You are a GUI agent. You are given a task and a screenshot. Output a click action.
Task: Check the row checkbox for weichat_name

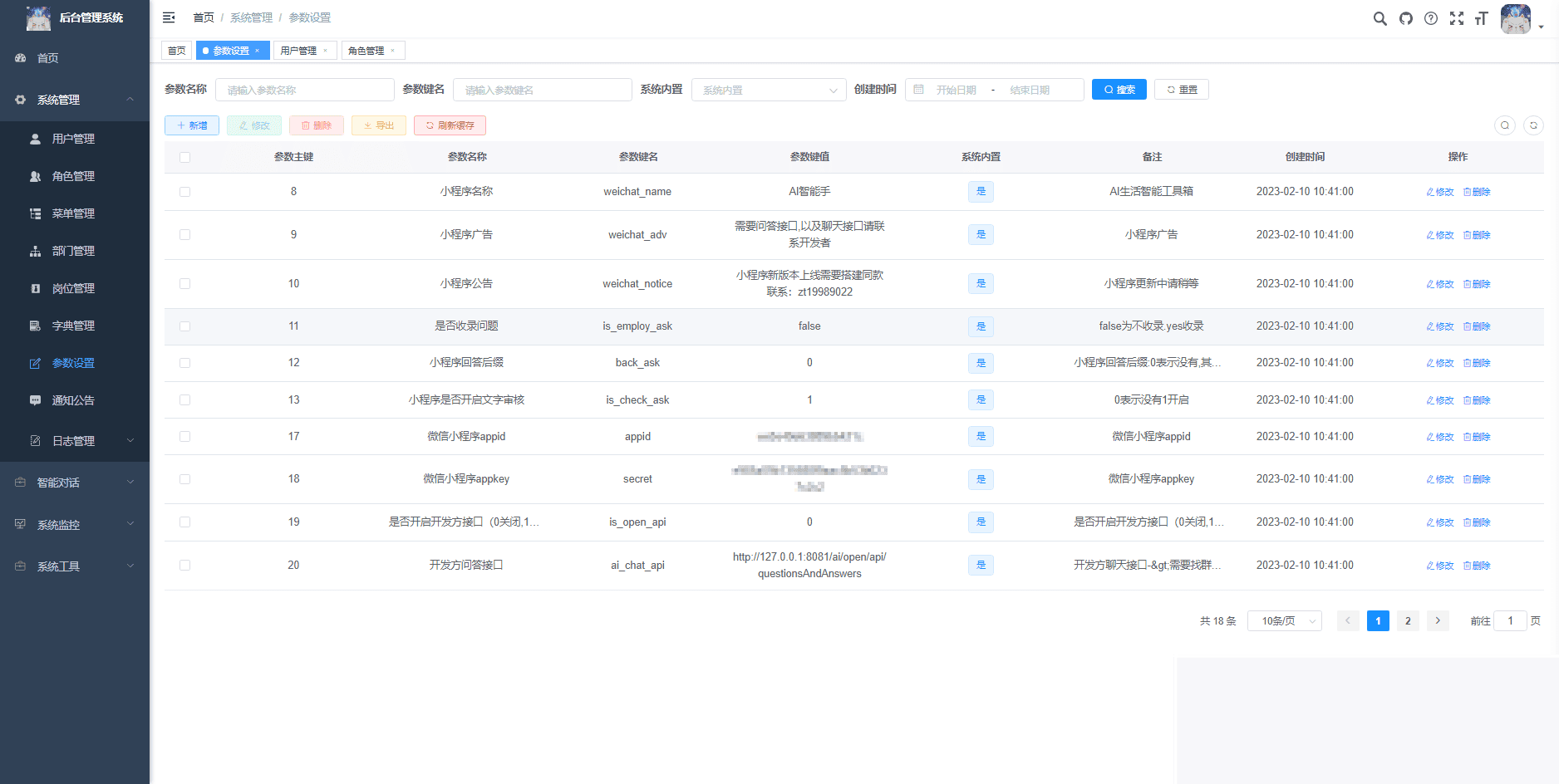[x=184, y=191]
